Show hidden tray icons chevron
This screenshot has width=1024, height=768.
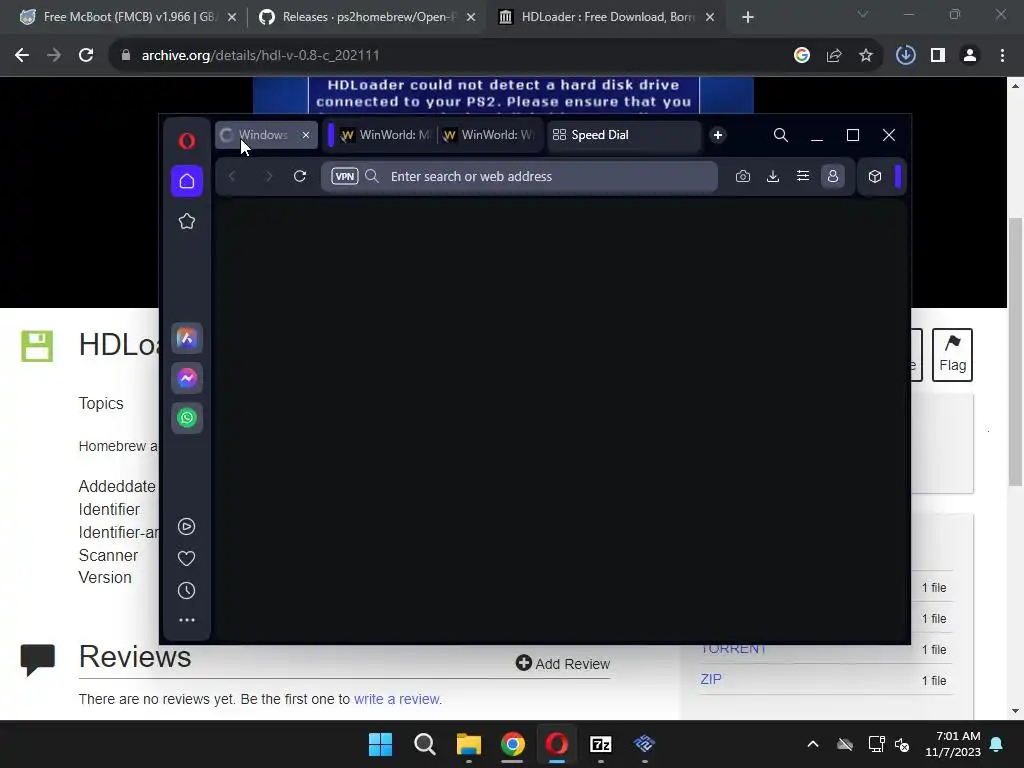[x=813, y=744]
